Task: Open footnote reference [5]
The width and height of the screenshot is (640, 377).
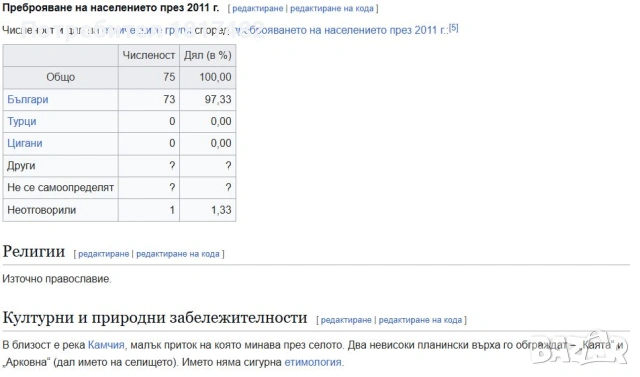Action: [x=453, y=28]
